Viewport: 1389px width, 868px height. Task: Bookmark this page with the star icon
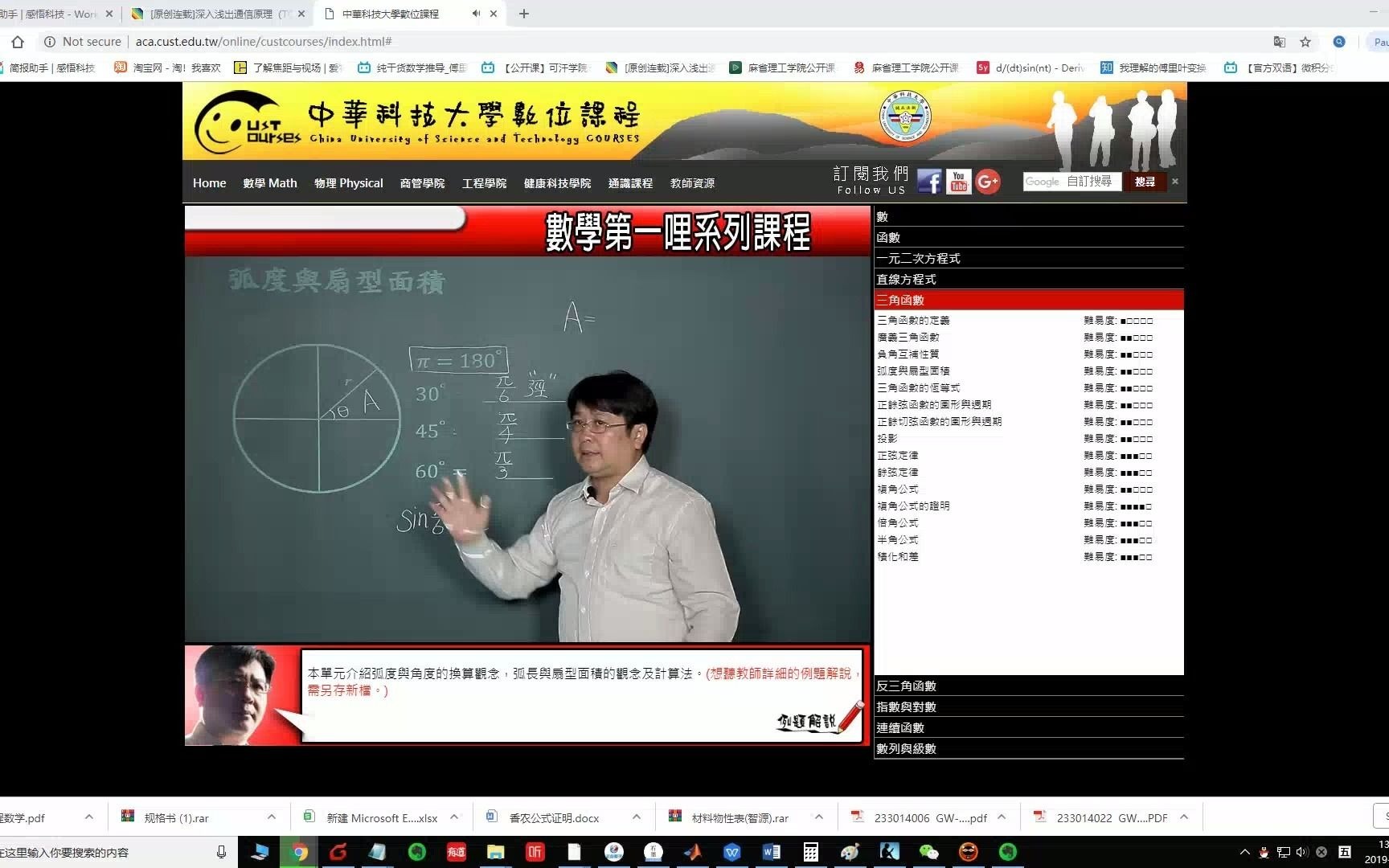(1306, 42)
